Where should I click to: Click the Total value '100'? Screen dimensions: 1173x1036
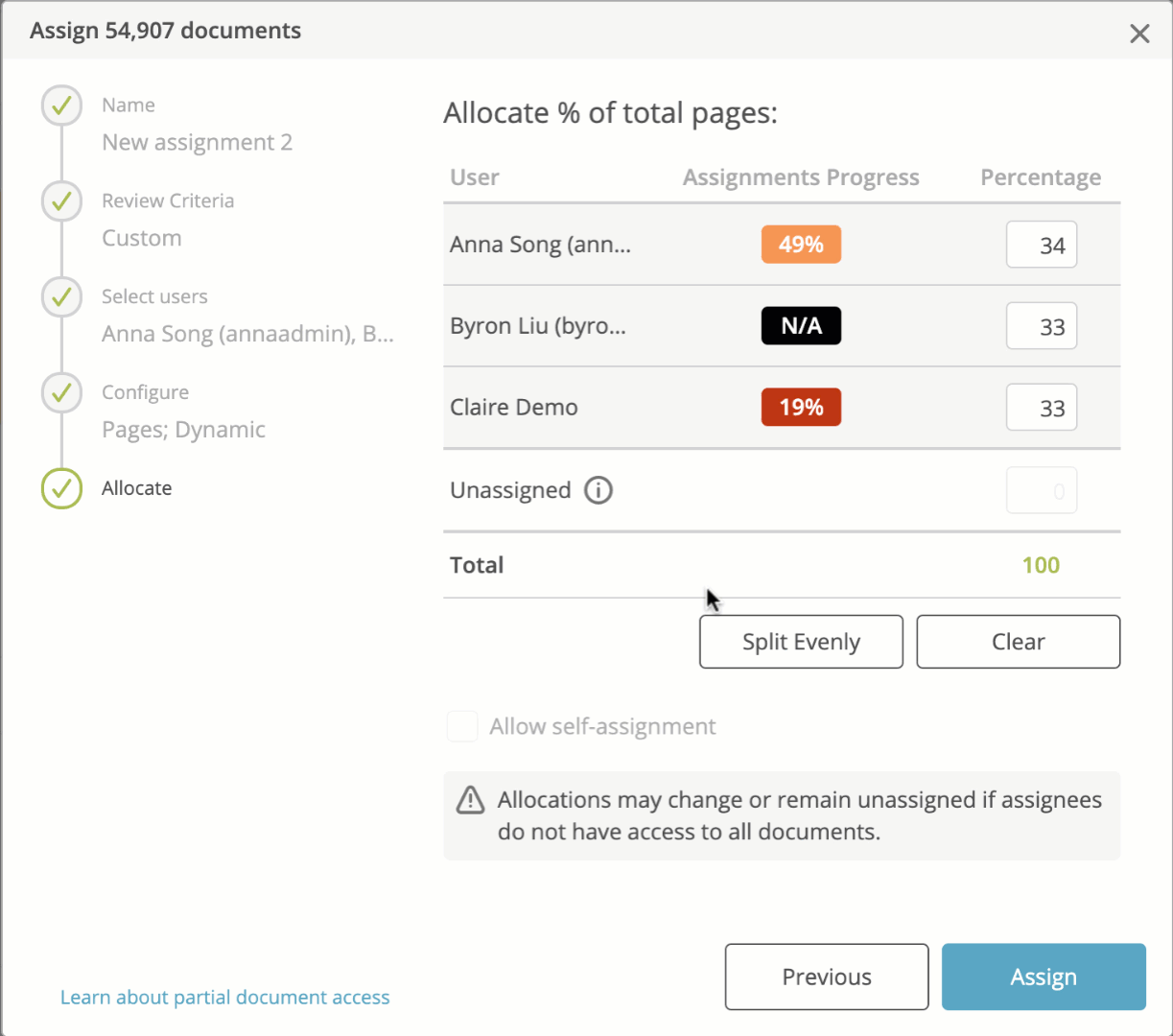pyautogui.click(x=1041, y=565)
